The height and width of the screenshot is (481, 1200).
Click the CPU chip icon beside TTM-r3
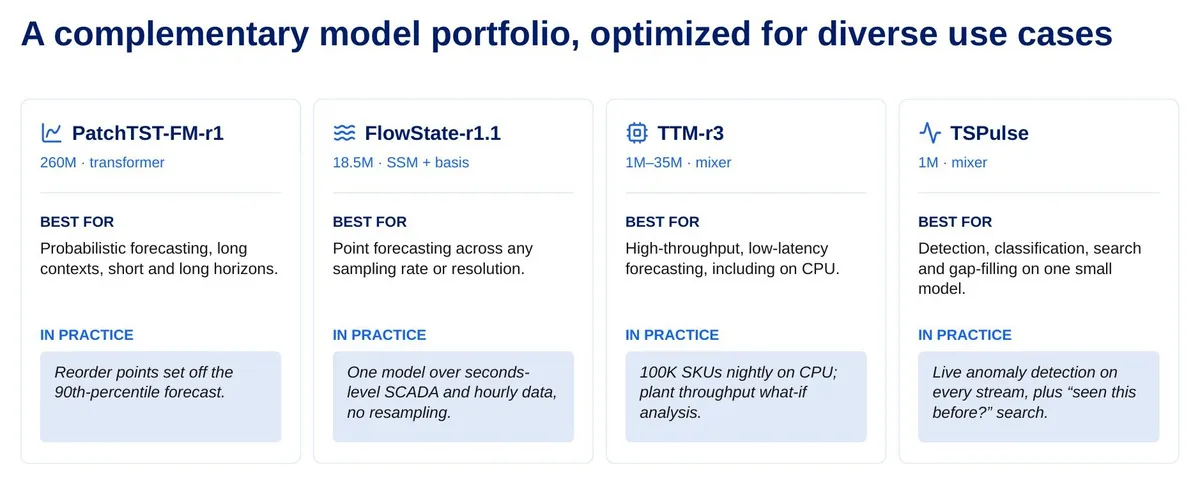point(636,133)
